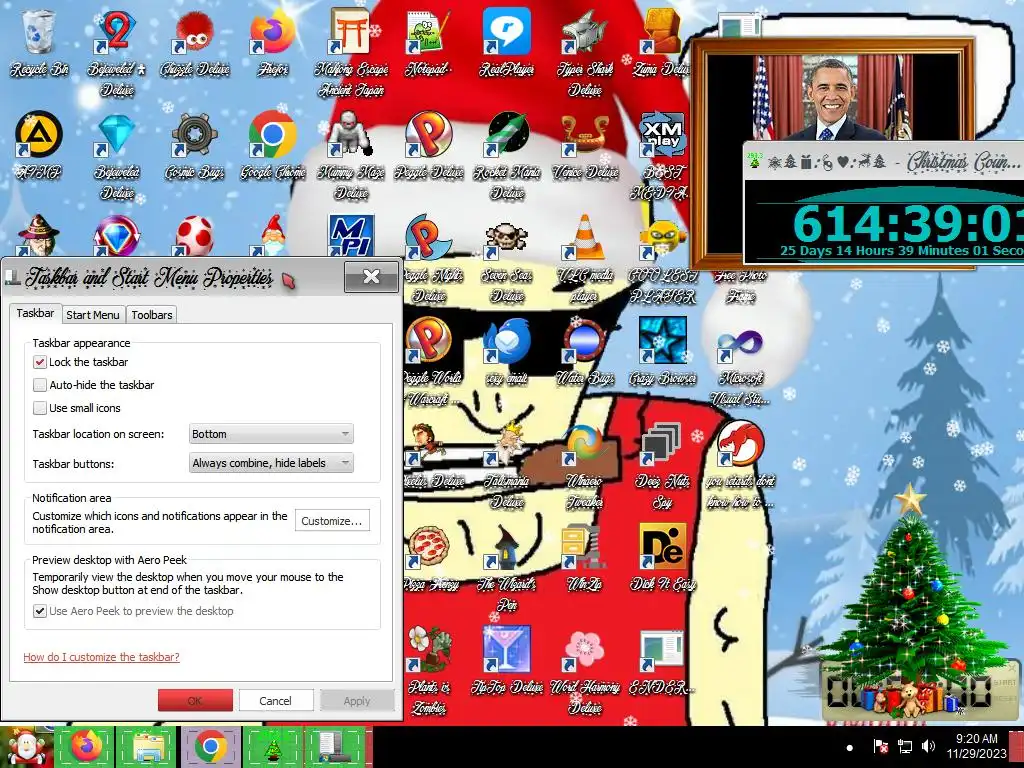Viewport: 1024px width, 768px height.
Task: Open the Chuzzle Deluxe shortcut
Action: point(195,43)
